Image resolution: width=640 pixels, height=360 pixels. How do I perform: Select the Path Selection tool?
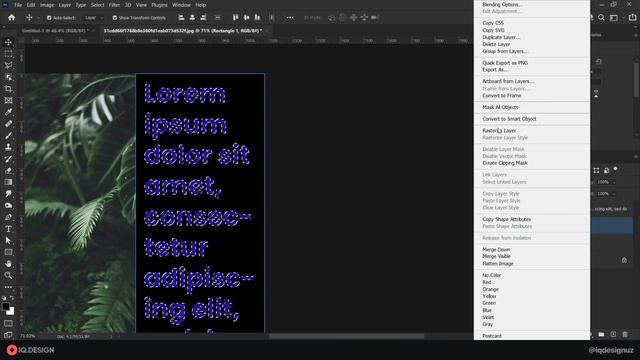8,240
